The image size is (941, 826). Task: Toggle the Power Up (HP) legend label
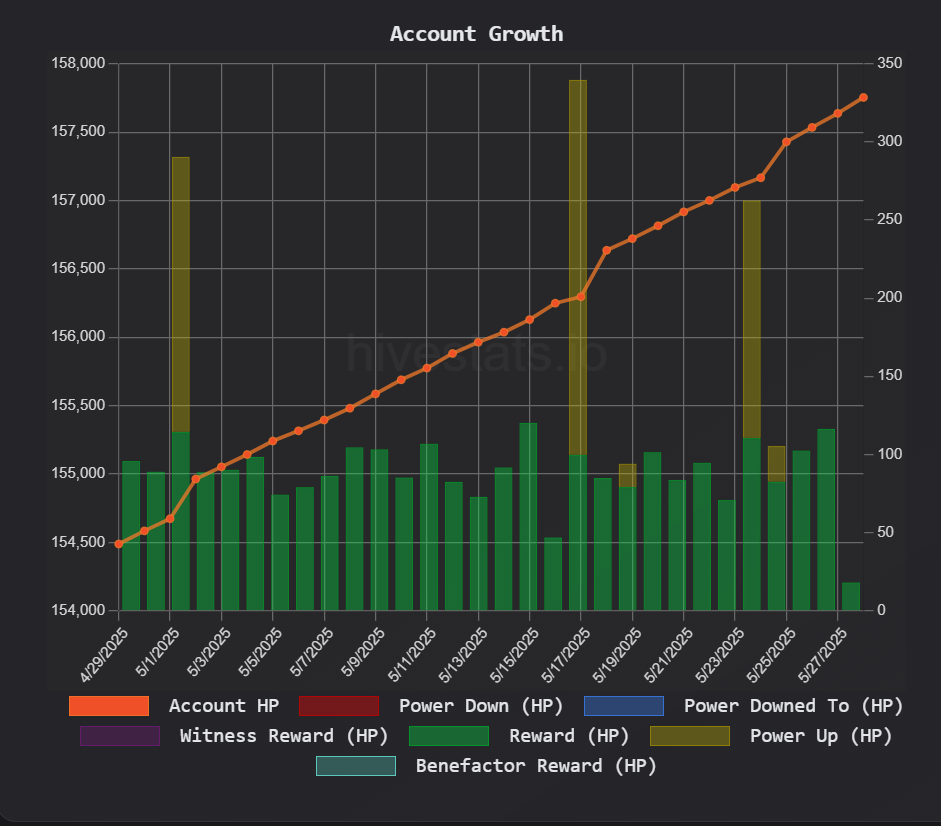point(821,736)
